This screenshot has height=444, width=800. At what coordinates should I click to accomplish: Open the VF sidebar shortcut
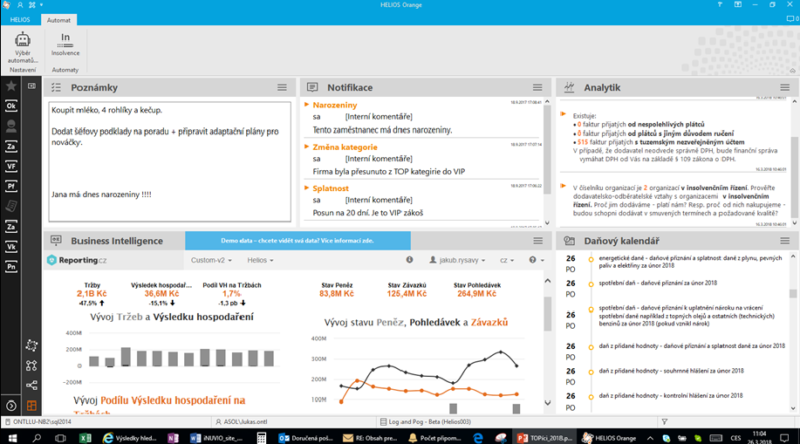[x=11, y=166]
